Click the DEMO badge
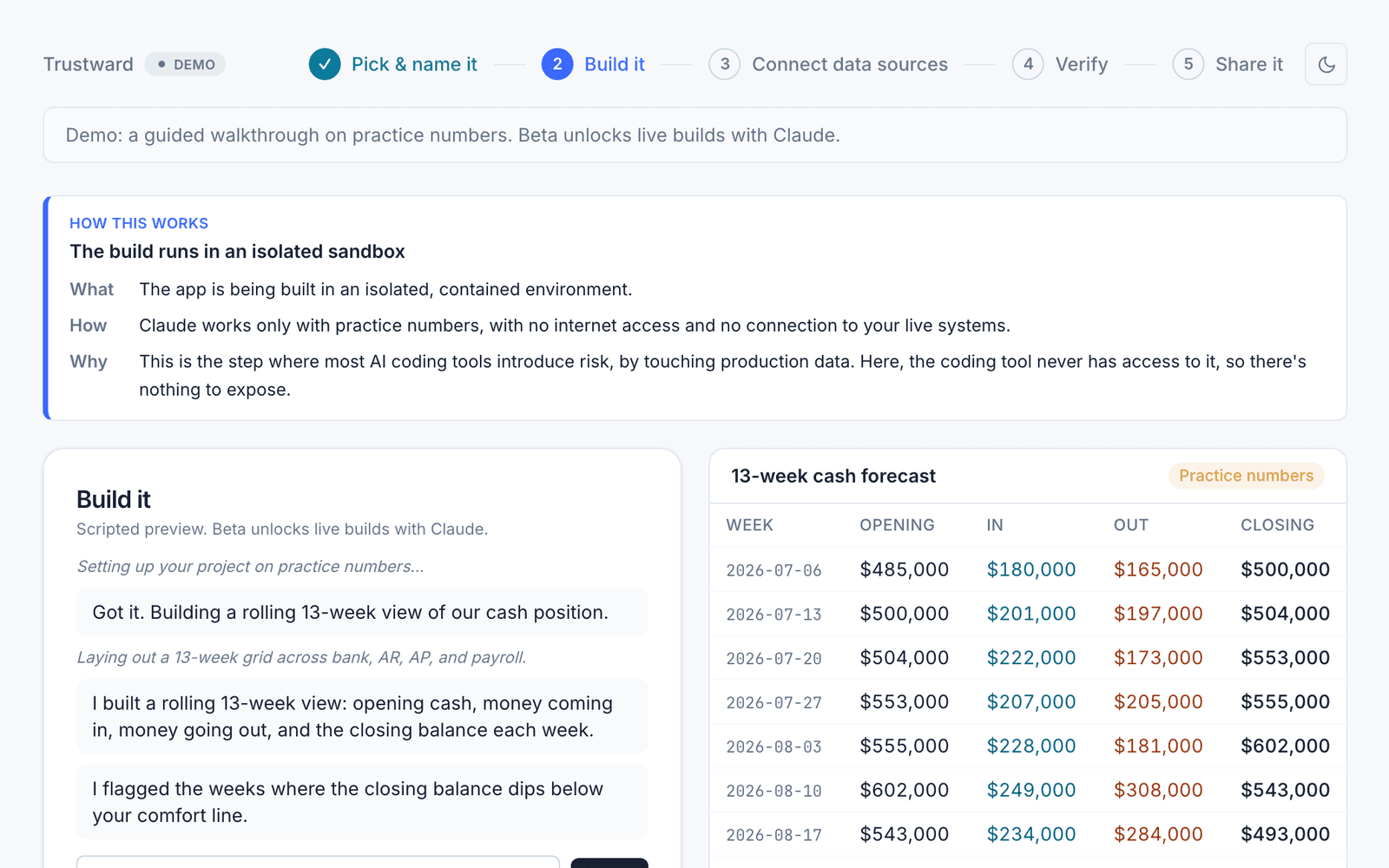This screenshot has width=1389, height=868. [185, 64]
